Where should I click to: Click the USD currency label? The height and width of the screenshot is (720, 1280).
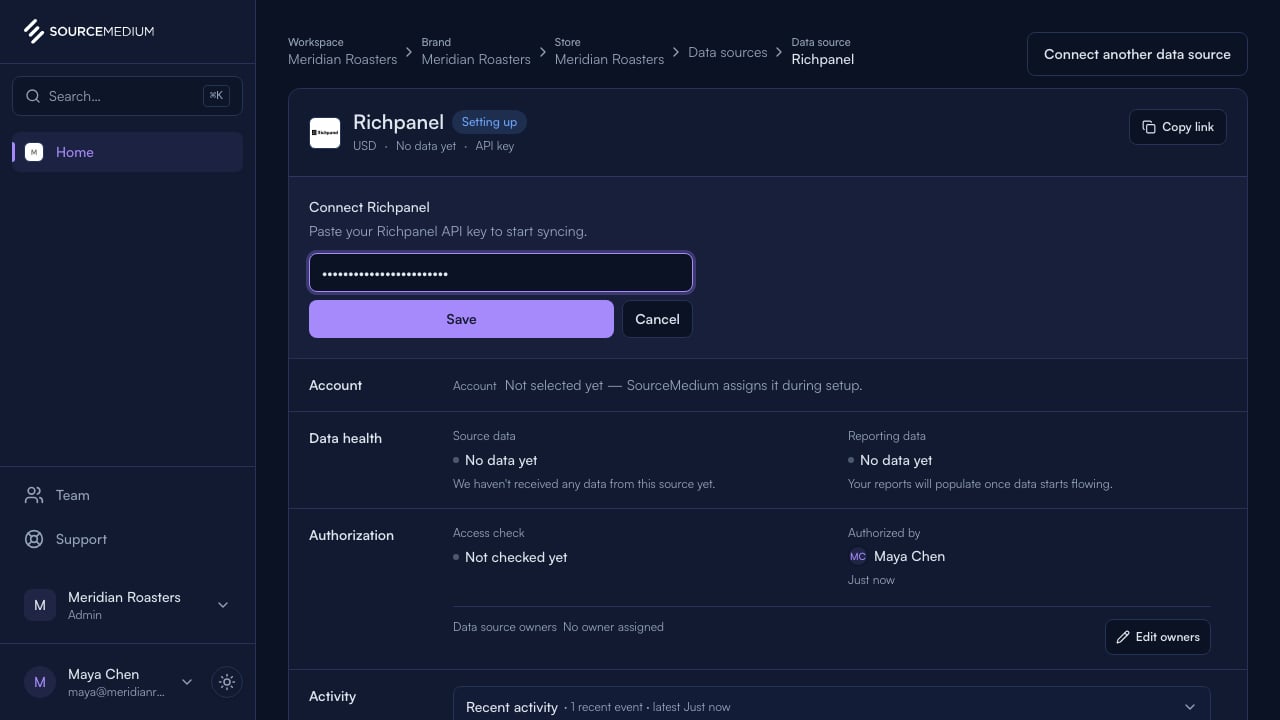(364, 146)
